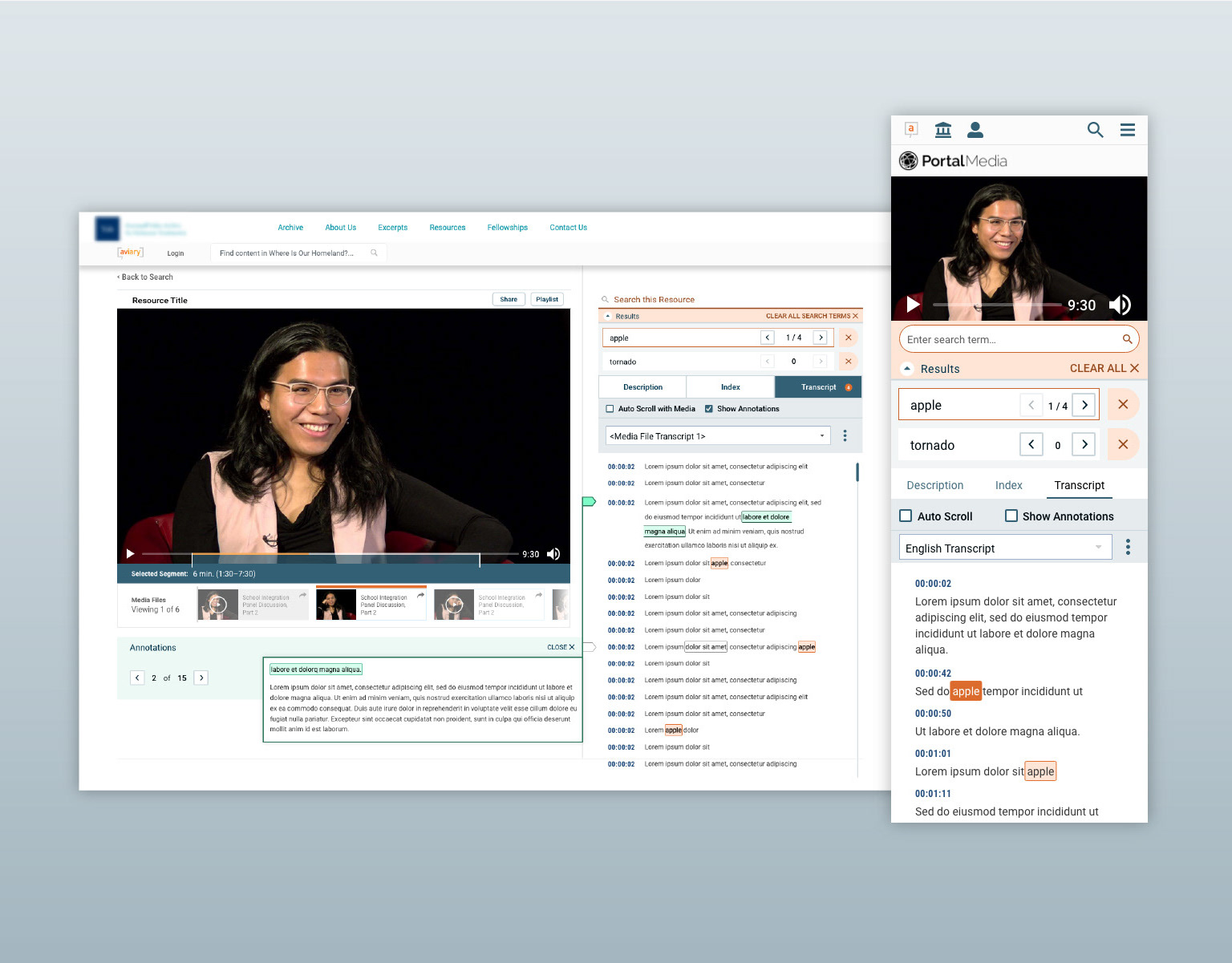Play the video in the mobile player

tap(913, 305)
